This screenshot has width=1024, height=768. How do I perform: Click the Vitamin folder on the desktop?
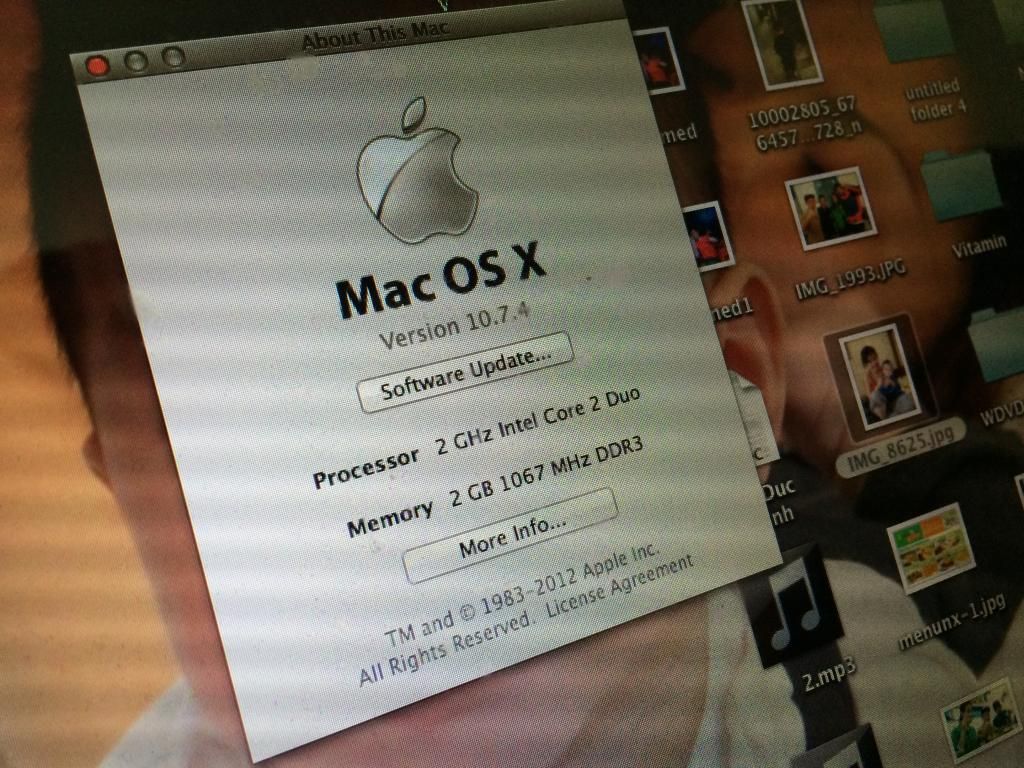[x=961, y=185]
